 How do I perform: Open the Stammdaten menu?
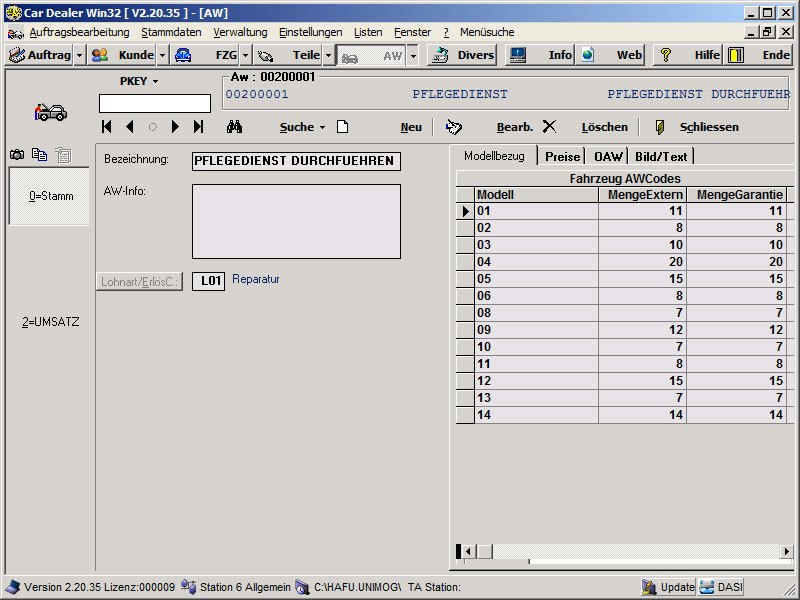171,32
